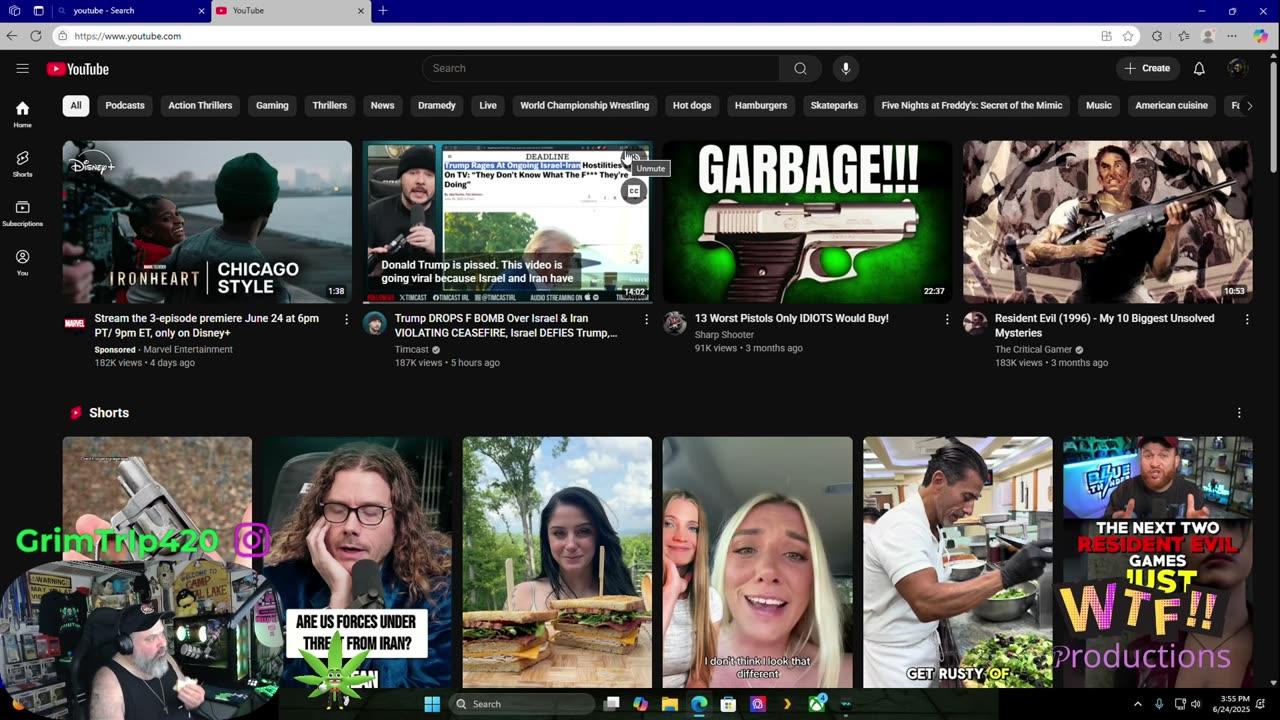1280x720 pixels.
Task: Click the Create button
Action: click(x=1147, y=68)
